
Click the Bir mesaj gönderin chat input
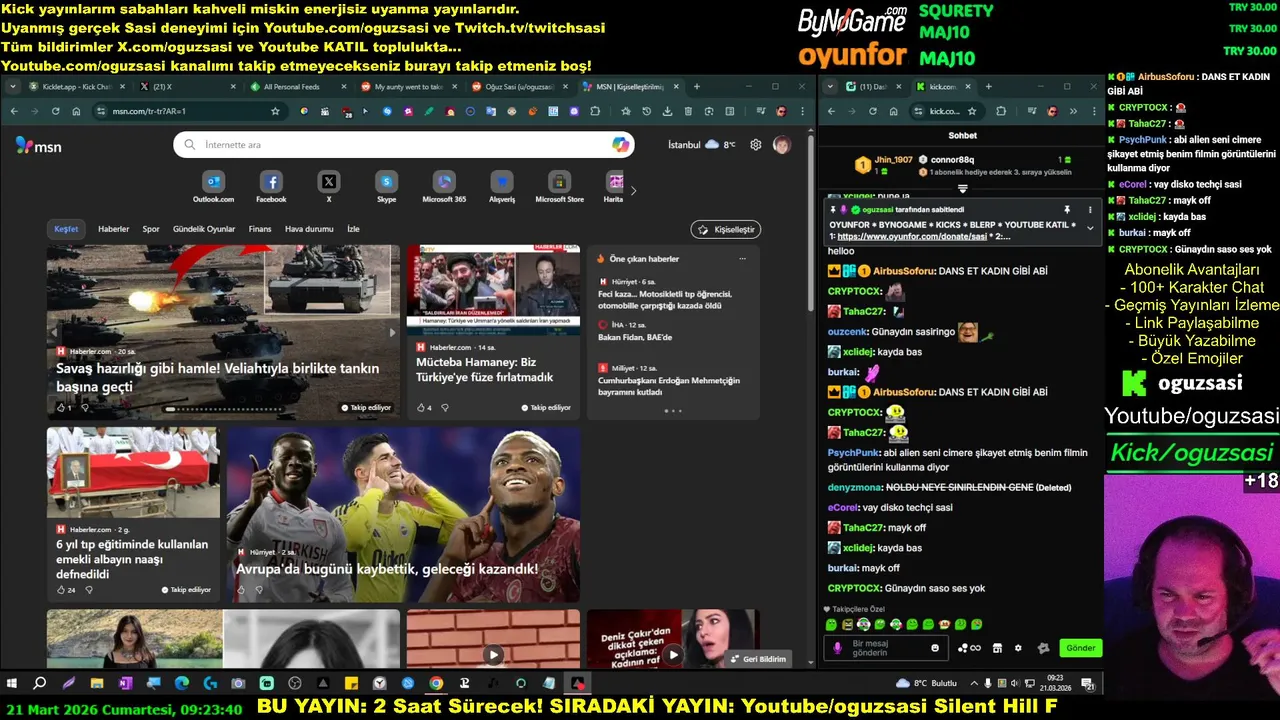pyautogui.click(x=888, y=648)
